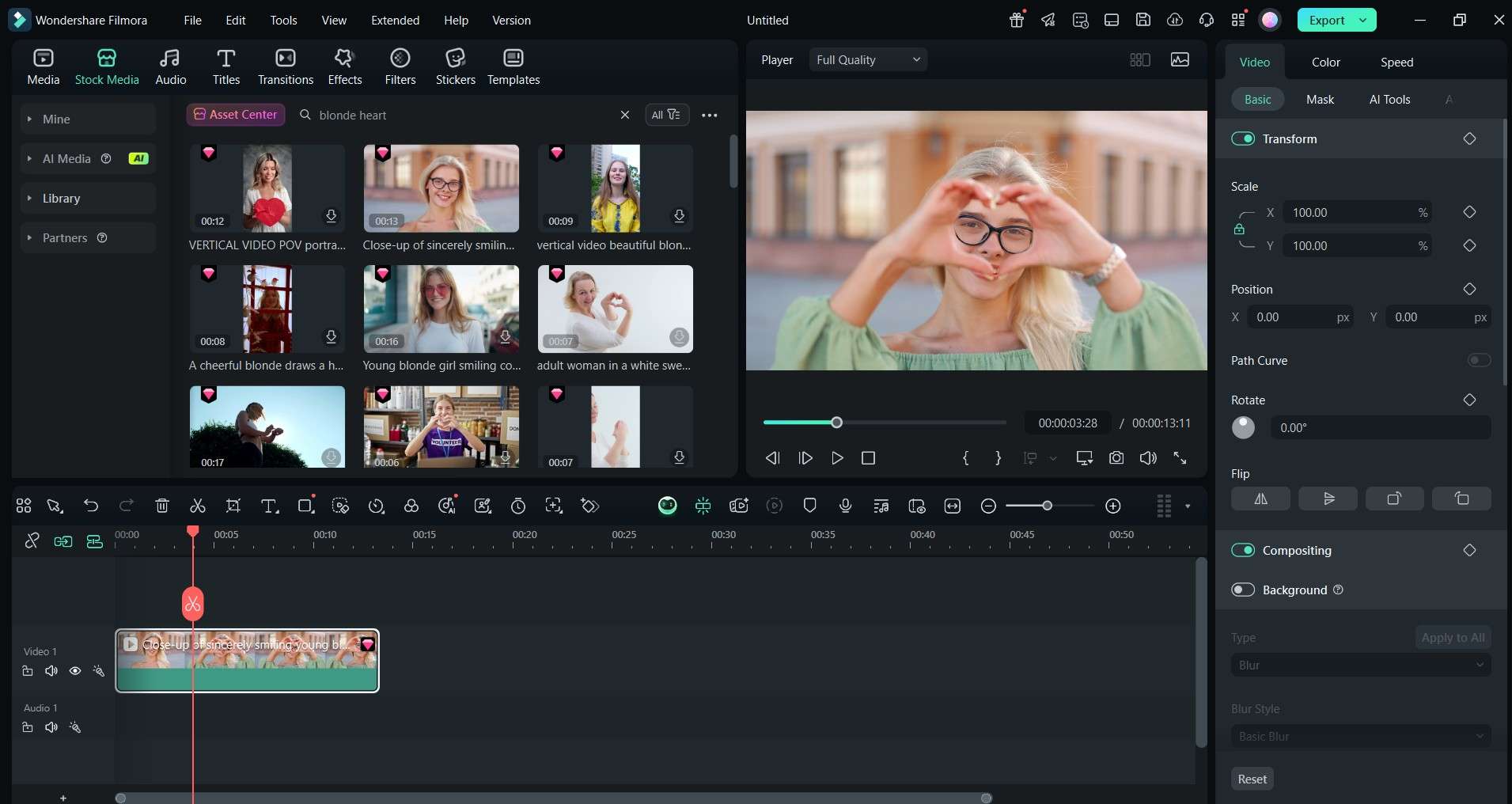Expand the Mine section

pos(88,119)
